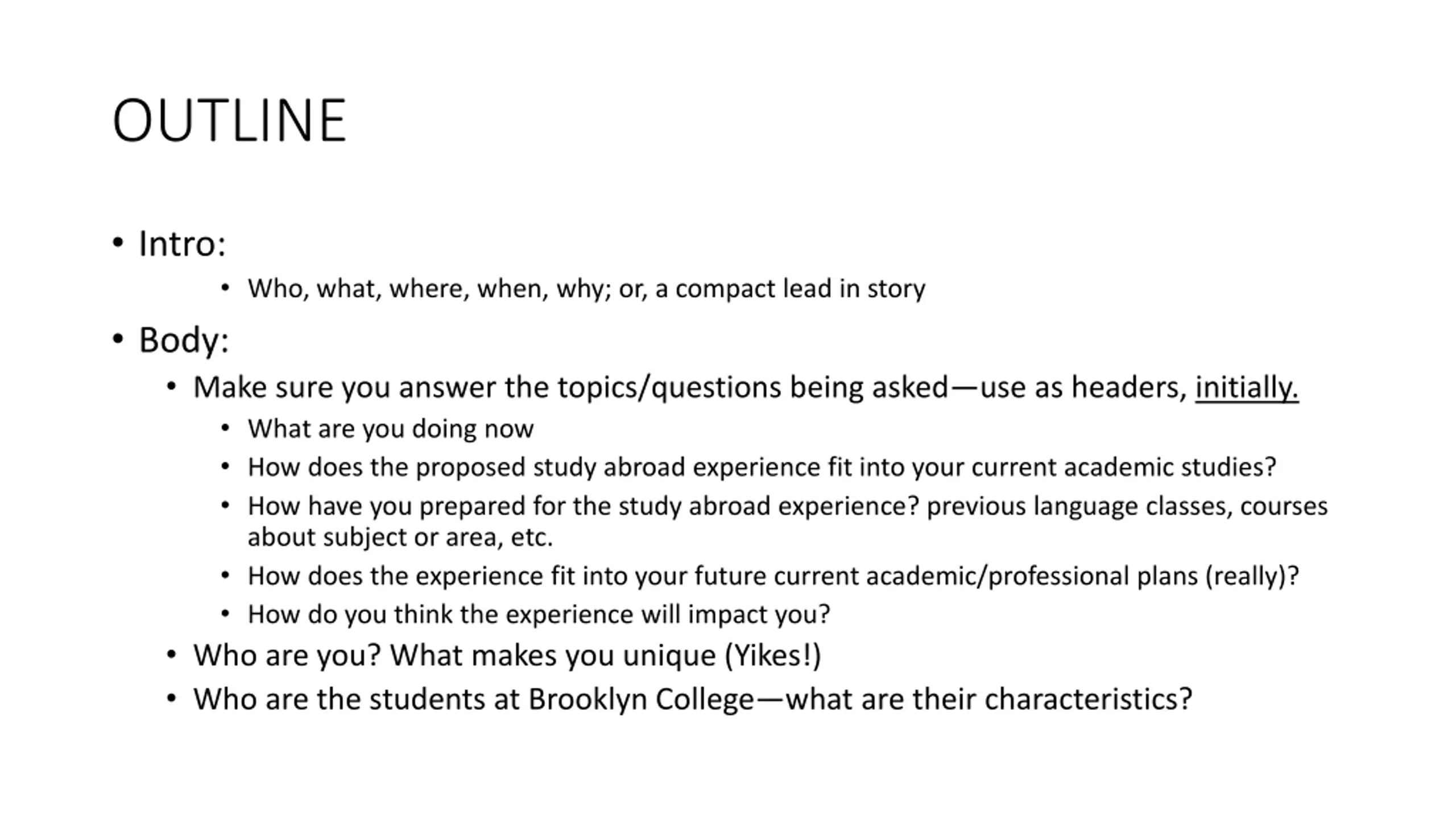Click the "Who are you?" question text
The image size is (1456, 819).
287,655
